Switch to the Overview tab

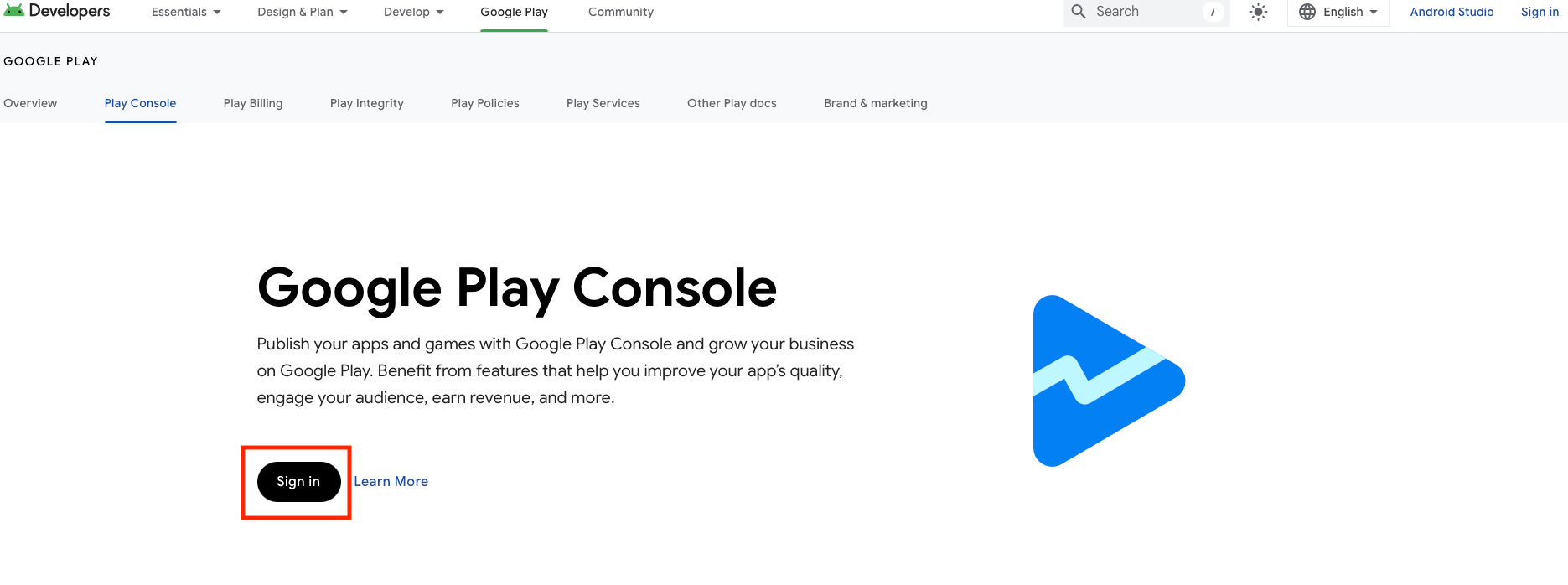(30, 103)
